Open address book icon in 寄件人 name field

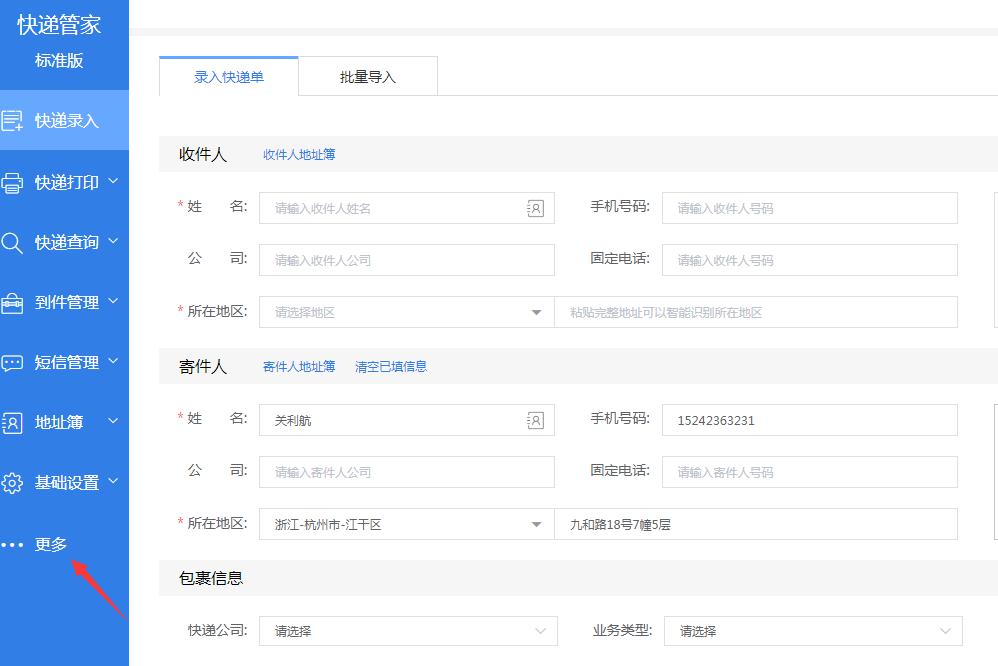tap(535, 420)
